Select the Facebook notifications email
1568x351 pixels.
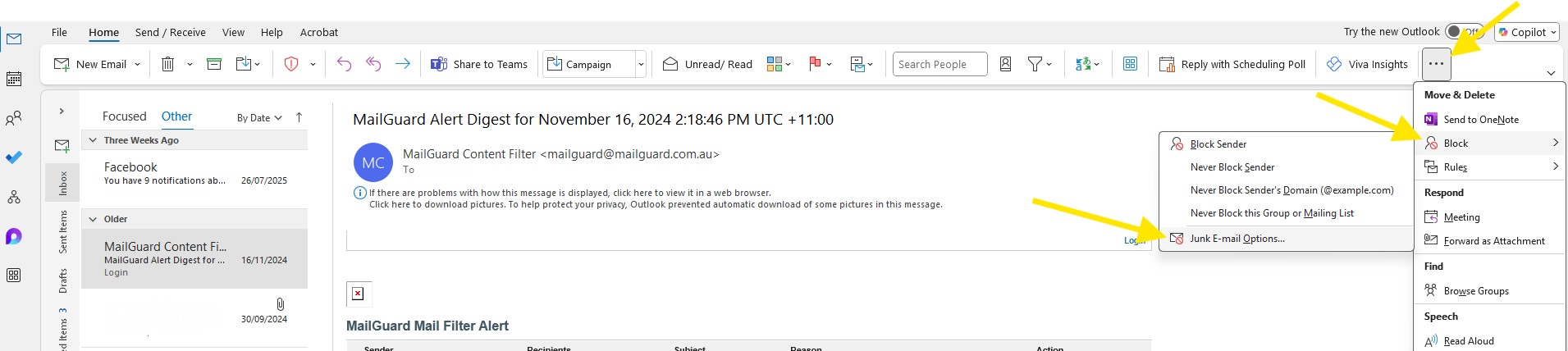click(194, 173)
